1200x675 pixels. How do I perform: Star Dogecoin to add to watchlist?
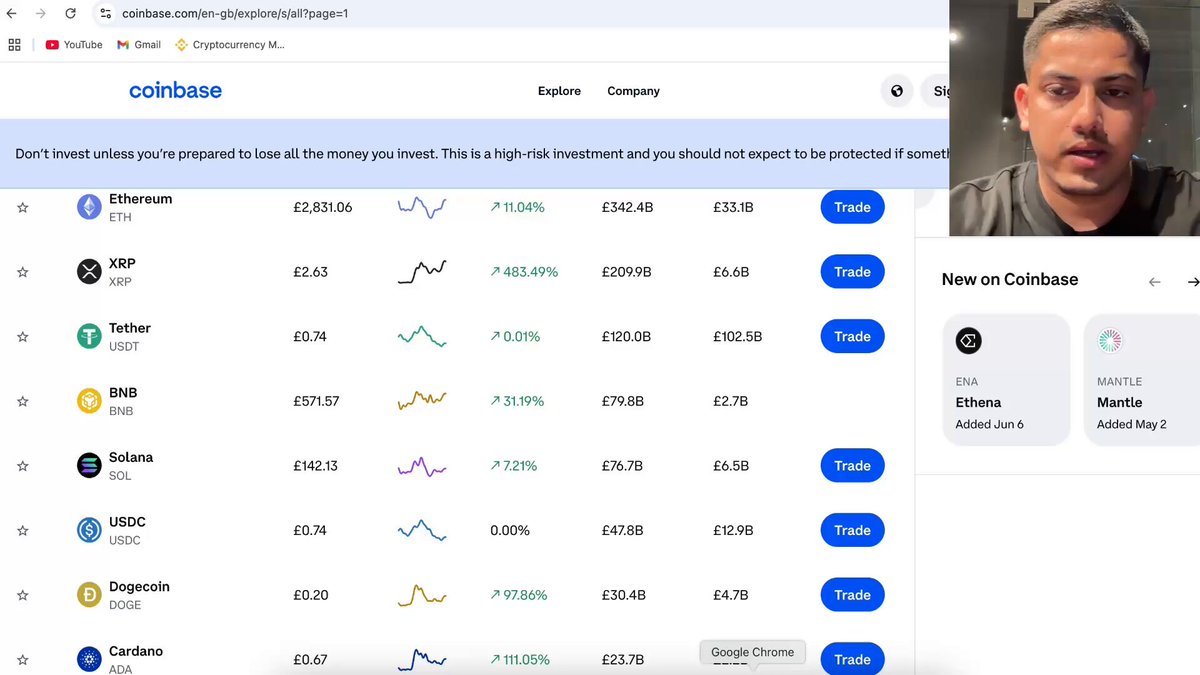(x=22, y=595)
